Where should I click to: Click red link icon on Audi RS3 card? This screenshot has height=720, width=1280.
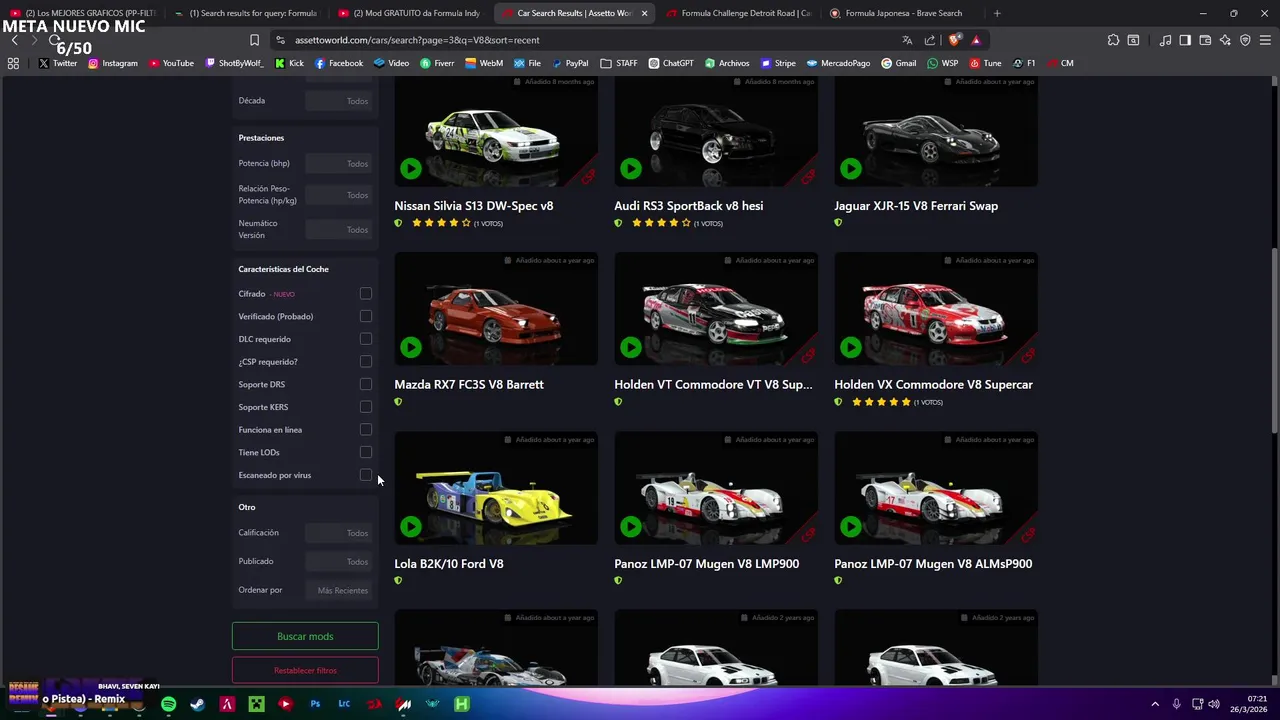click(808, 177)
